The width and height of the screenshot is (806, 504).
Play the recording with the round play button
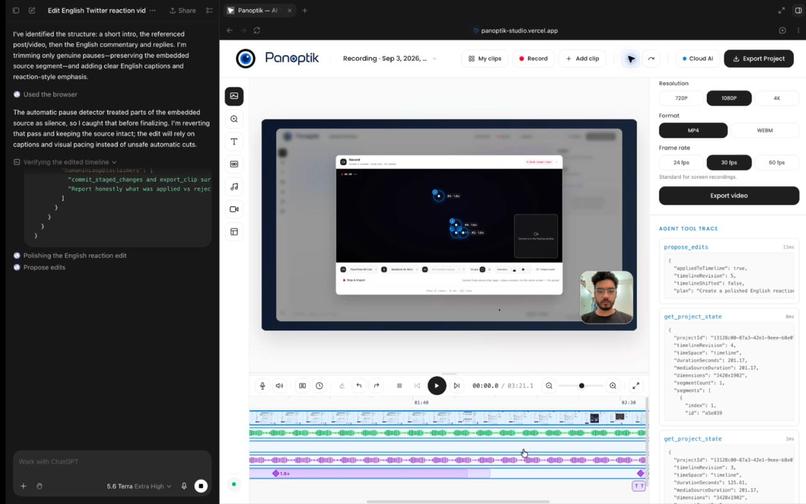click(437, 386)
